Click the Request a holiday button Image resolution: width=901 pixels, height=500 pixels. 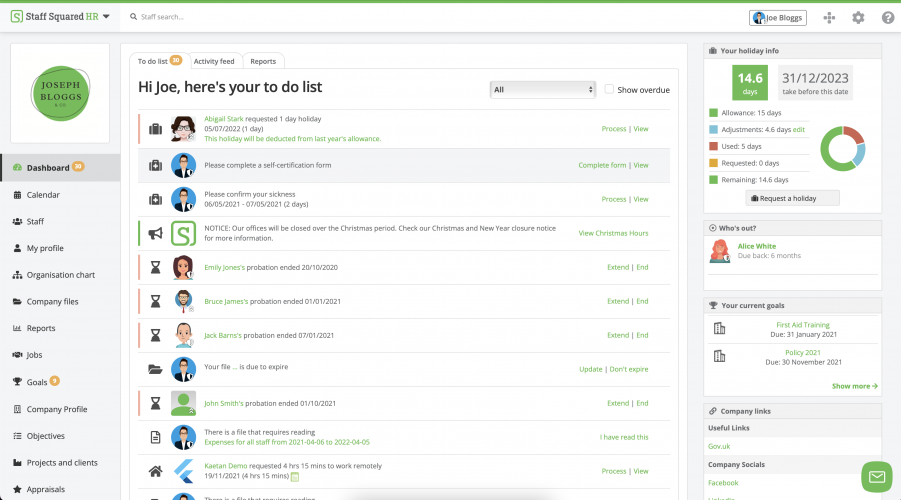[x=792, y=198]
